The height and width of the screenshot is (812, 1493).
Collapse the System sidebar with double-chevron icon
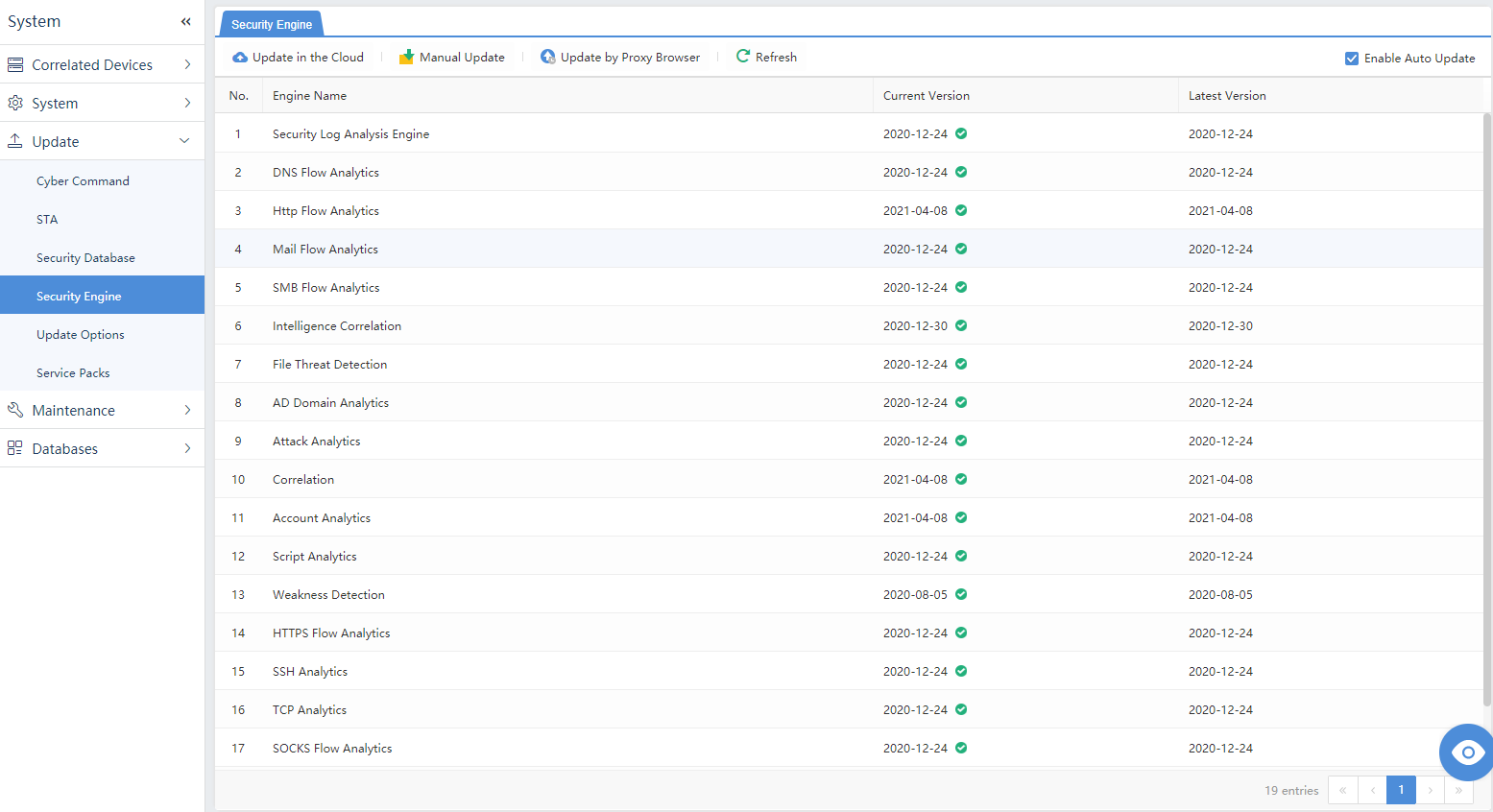185,21
